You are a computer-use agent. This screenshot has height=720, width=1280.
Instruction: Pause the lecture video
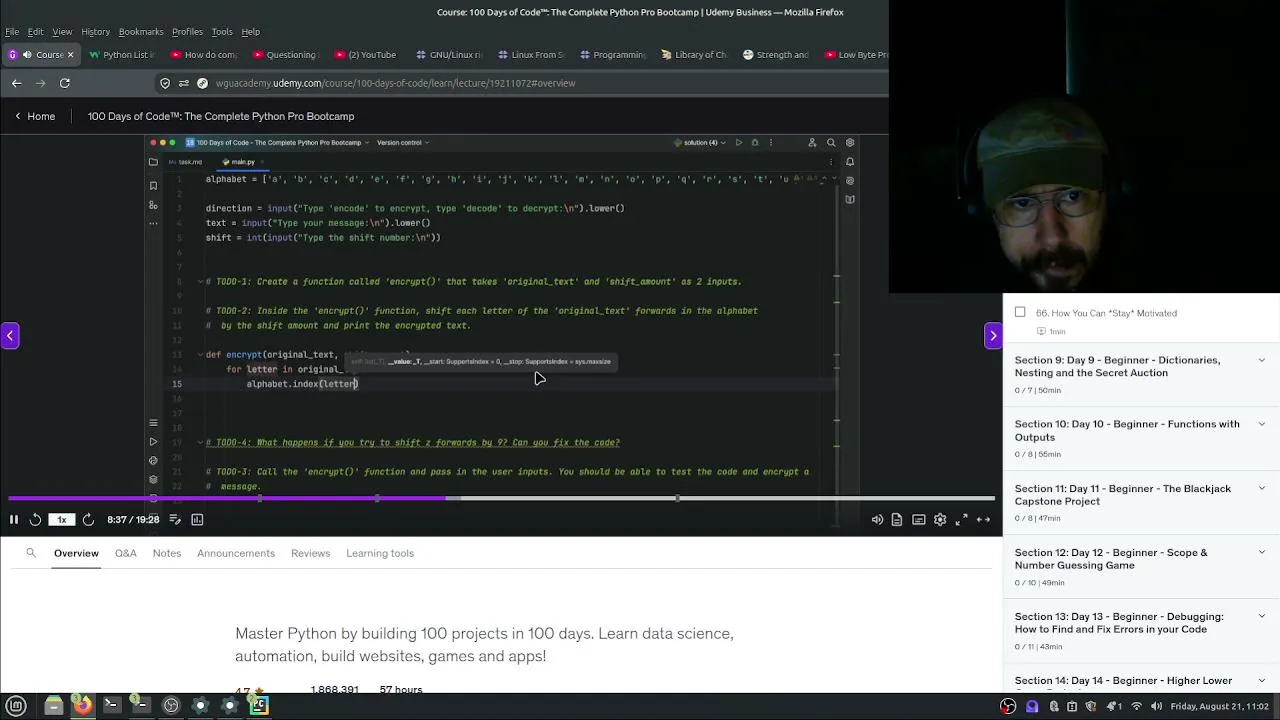[x=14, y=519]
